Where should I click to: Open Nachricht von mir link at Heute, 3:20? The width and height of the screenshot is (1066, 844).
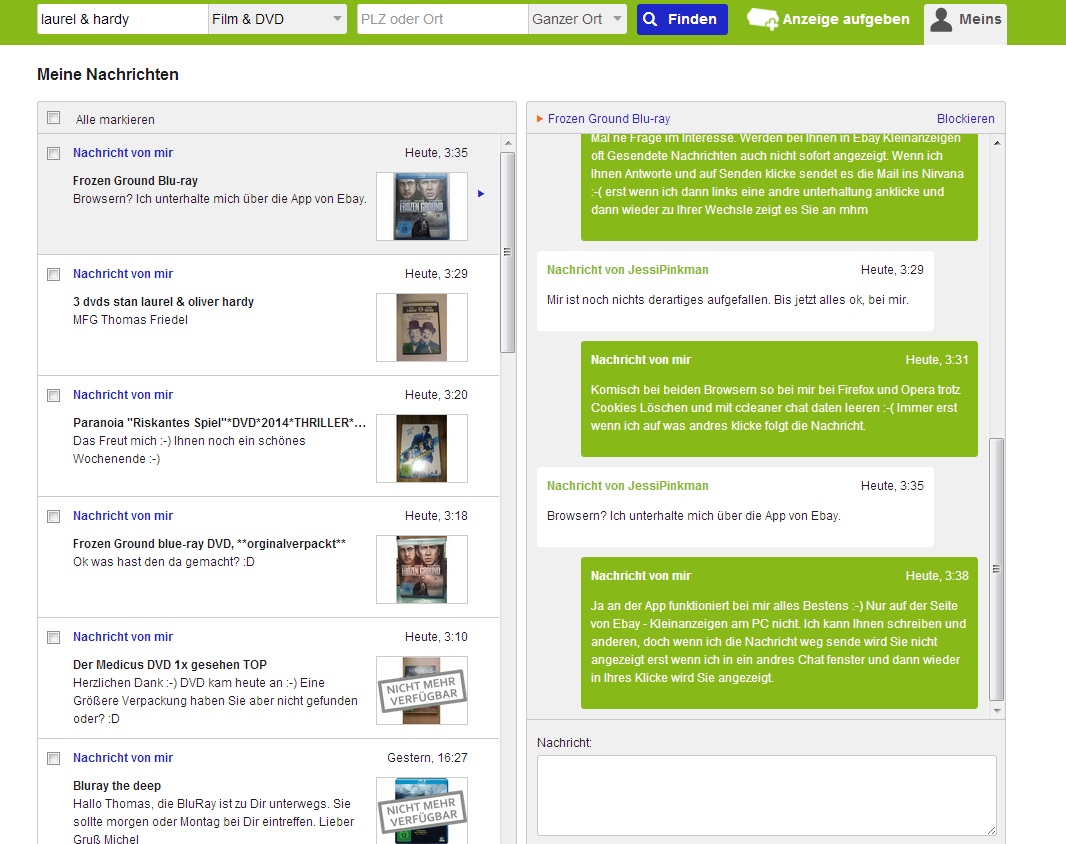coord(123,395)
